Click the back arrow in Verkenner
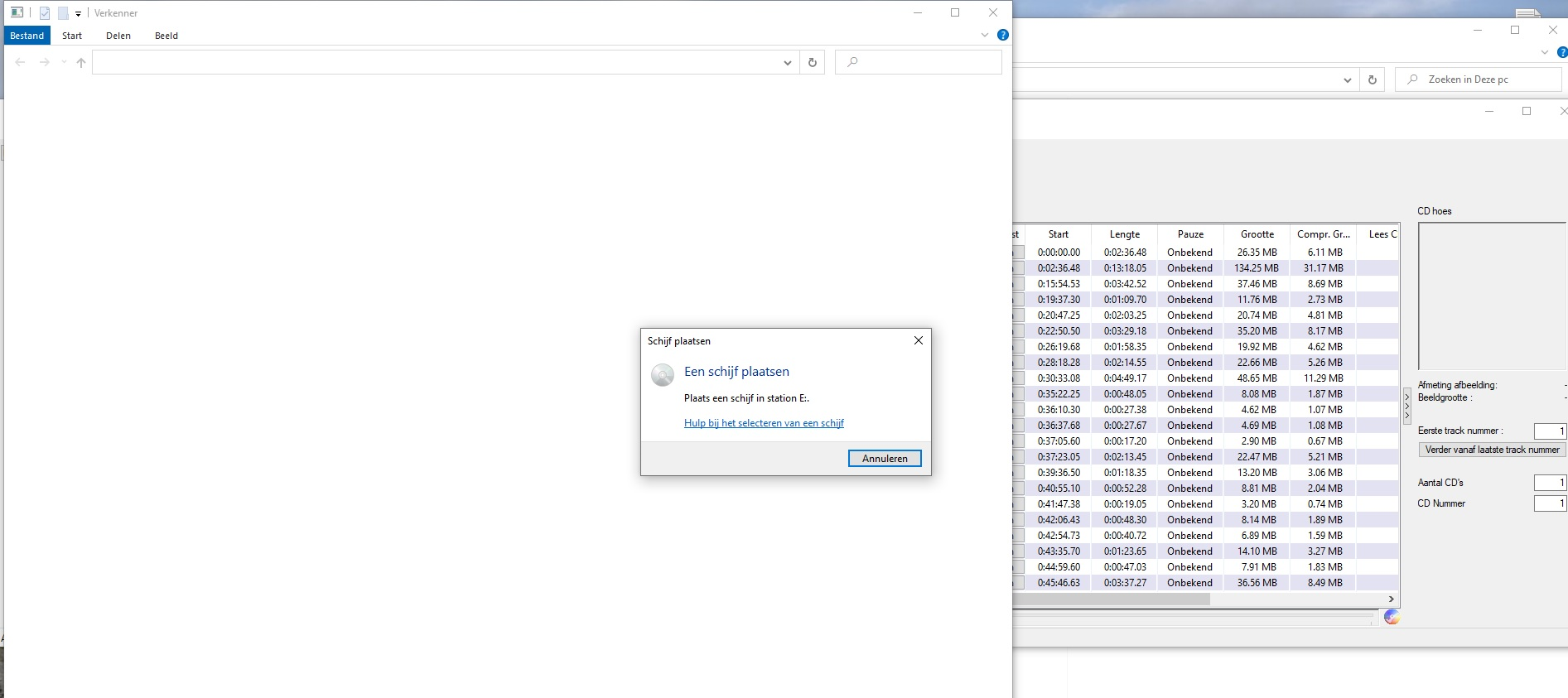 [x=21, y=62]
